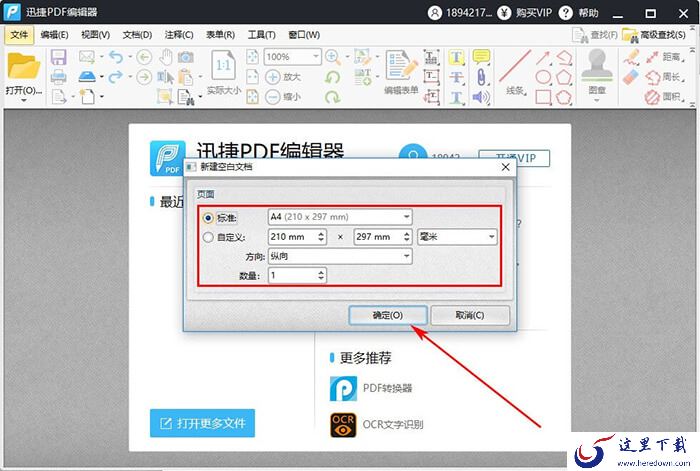Select the oval shape tool

(x=543, y=77)
